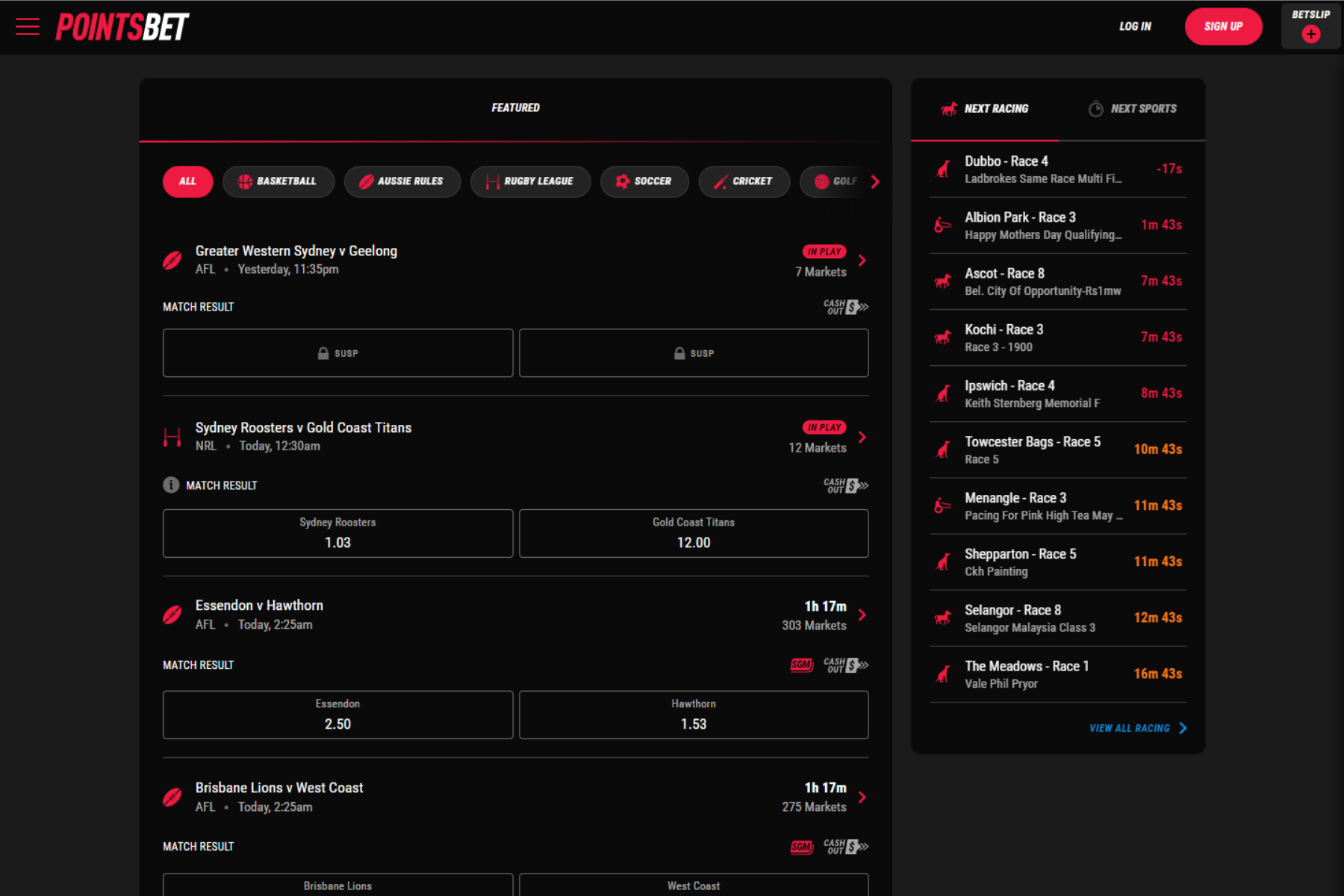The image size is (1344, 896).
Task: Click greyhound icon beside Towcester Bags
Action: pos(943,449)
